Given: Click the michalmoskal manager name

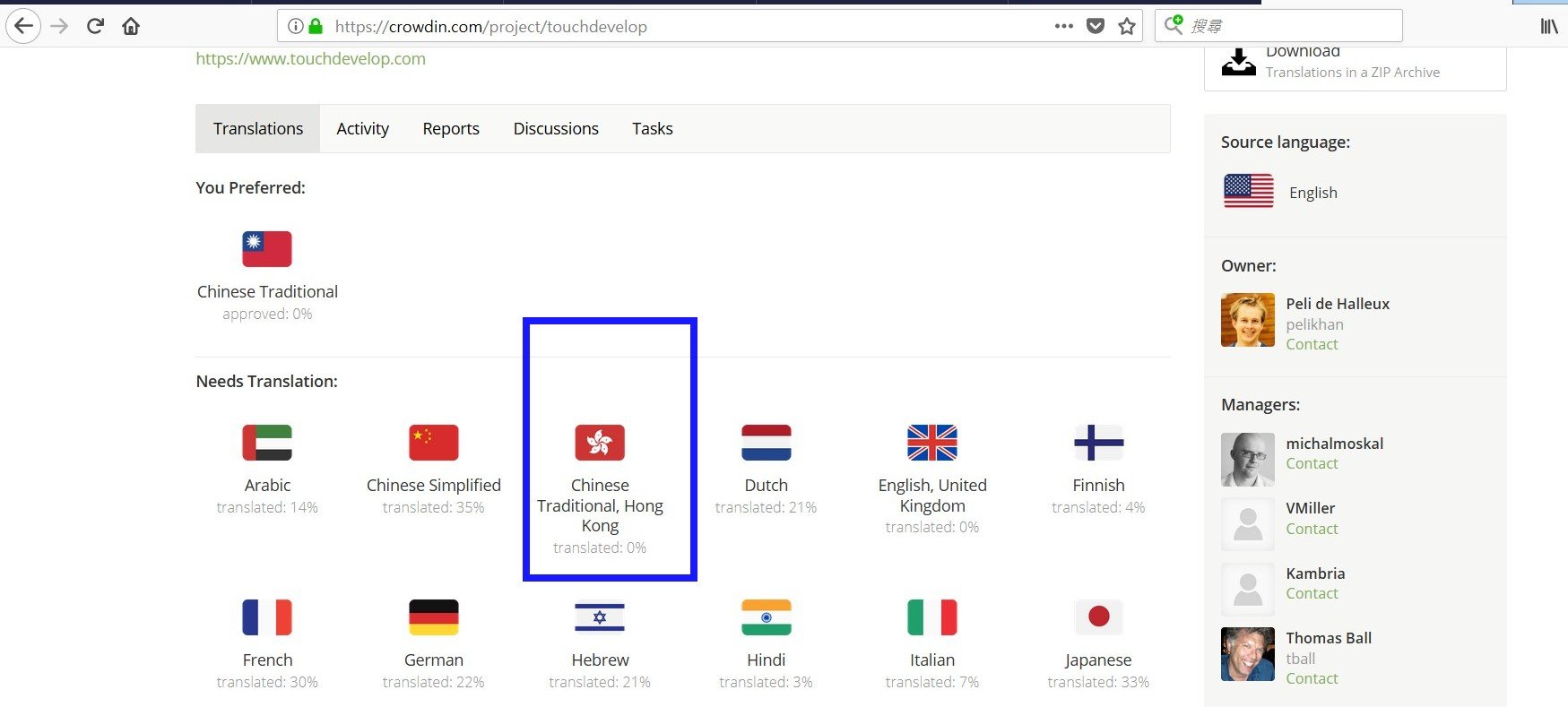Looking at the screenshot, I should (1335, 444).
